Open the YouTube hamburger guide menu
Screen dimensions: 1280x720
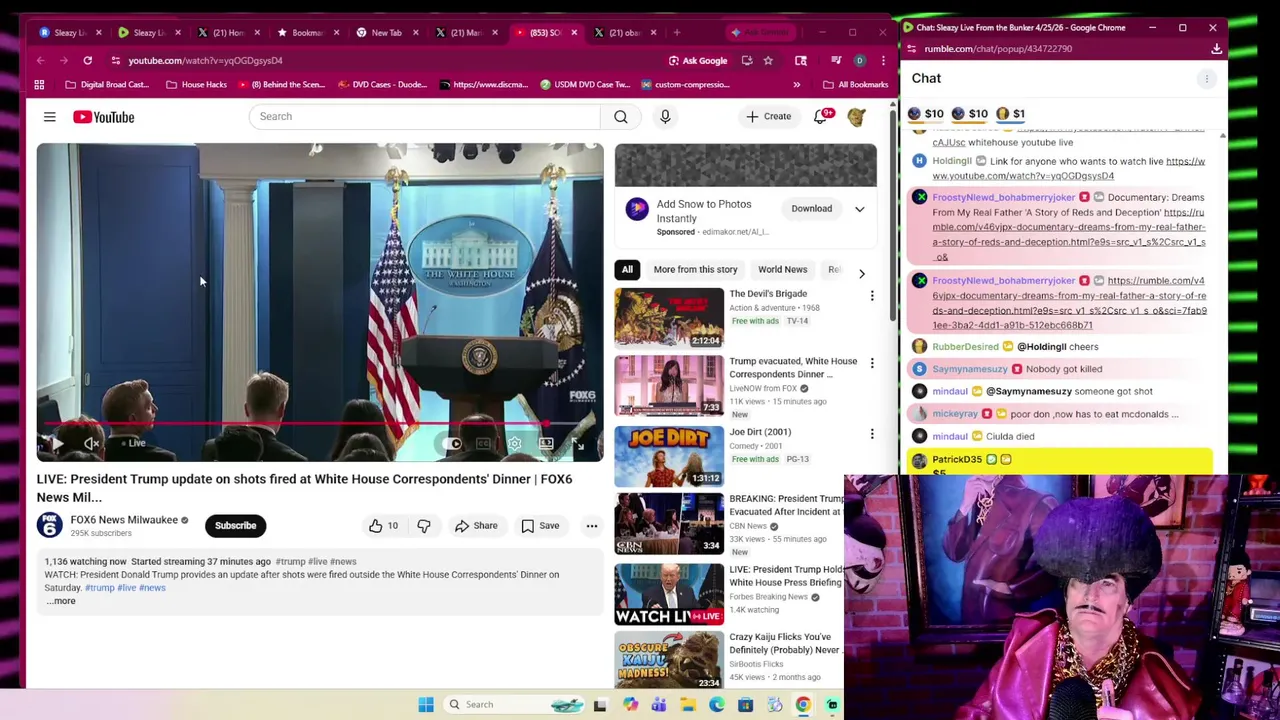click(49, 117)
